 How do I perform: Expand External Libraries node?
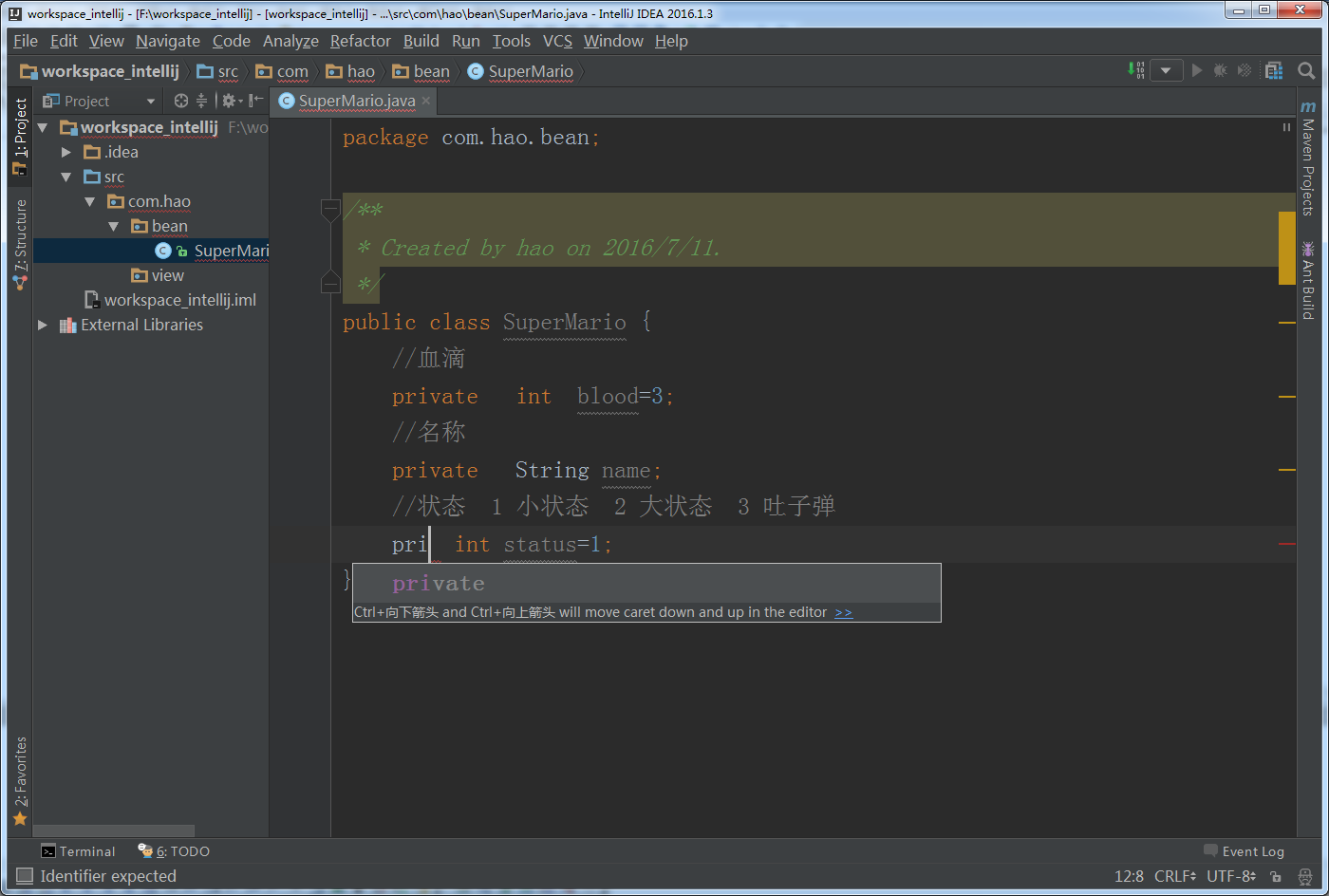(42, 325)
